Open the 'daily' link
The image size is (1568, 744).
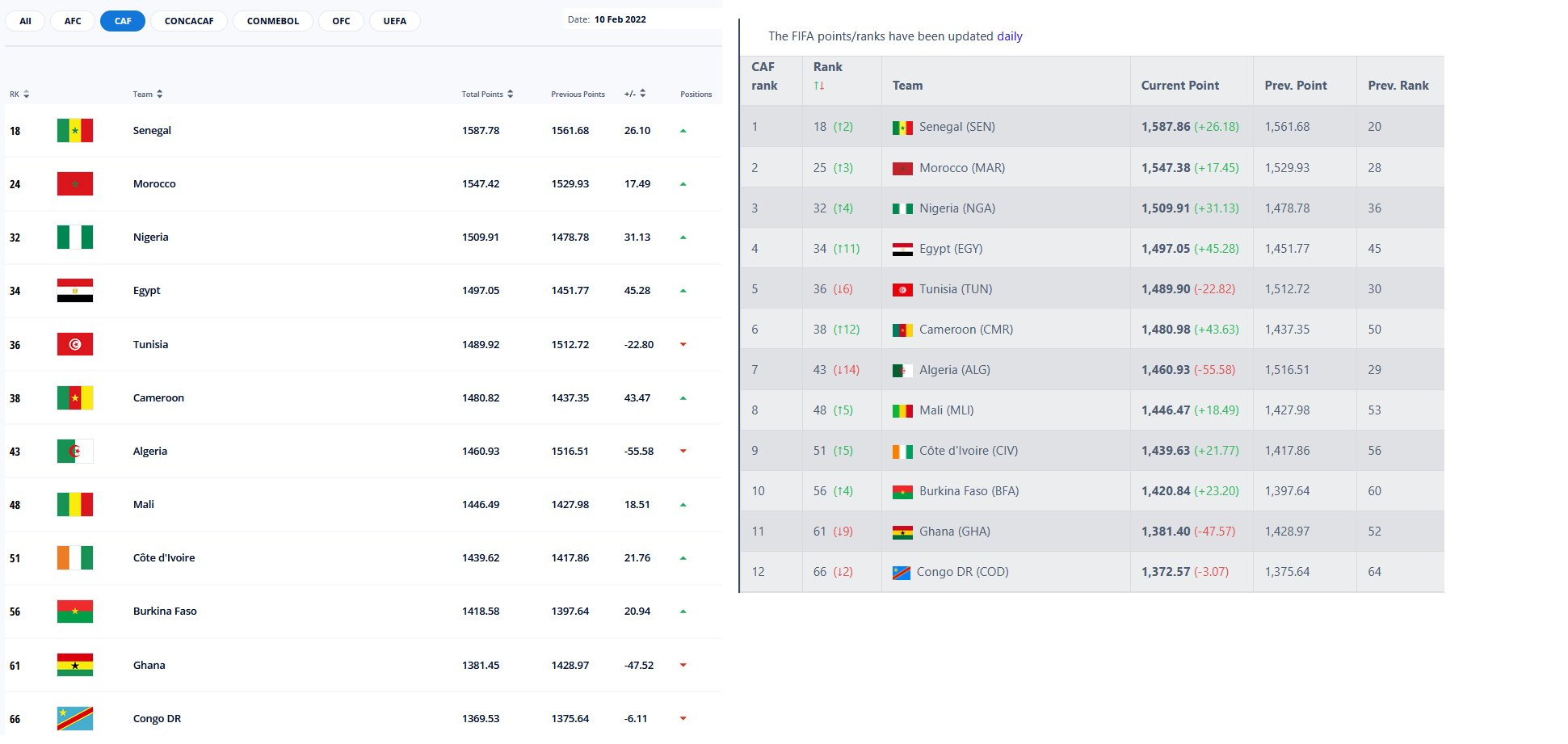pos(1010,36)
